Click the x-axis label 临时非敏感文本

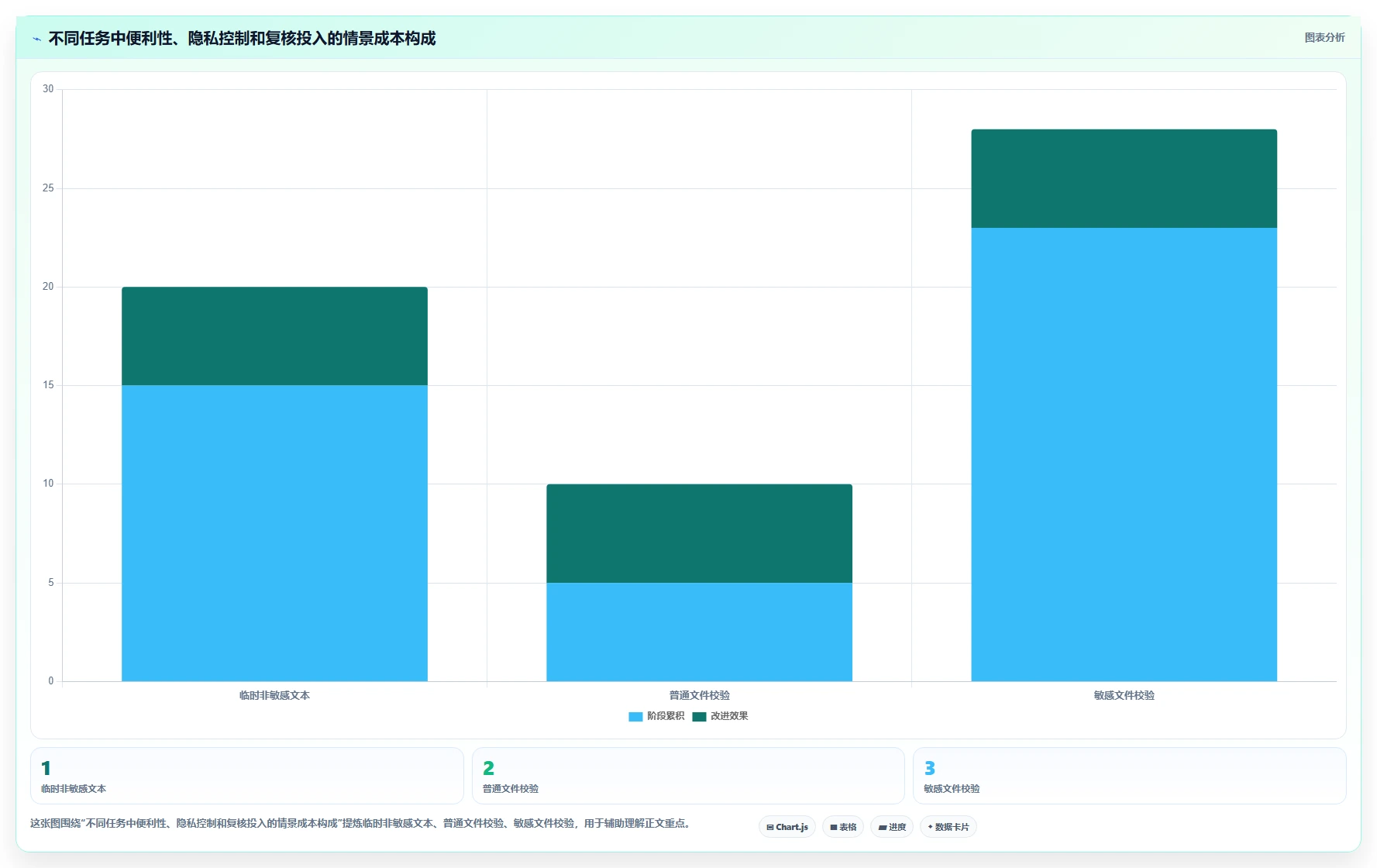(x=274, y=695)
